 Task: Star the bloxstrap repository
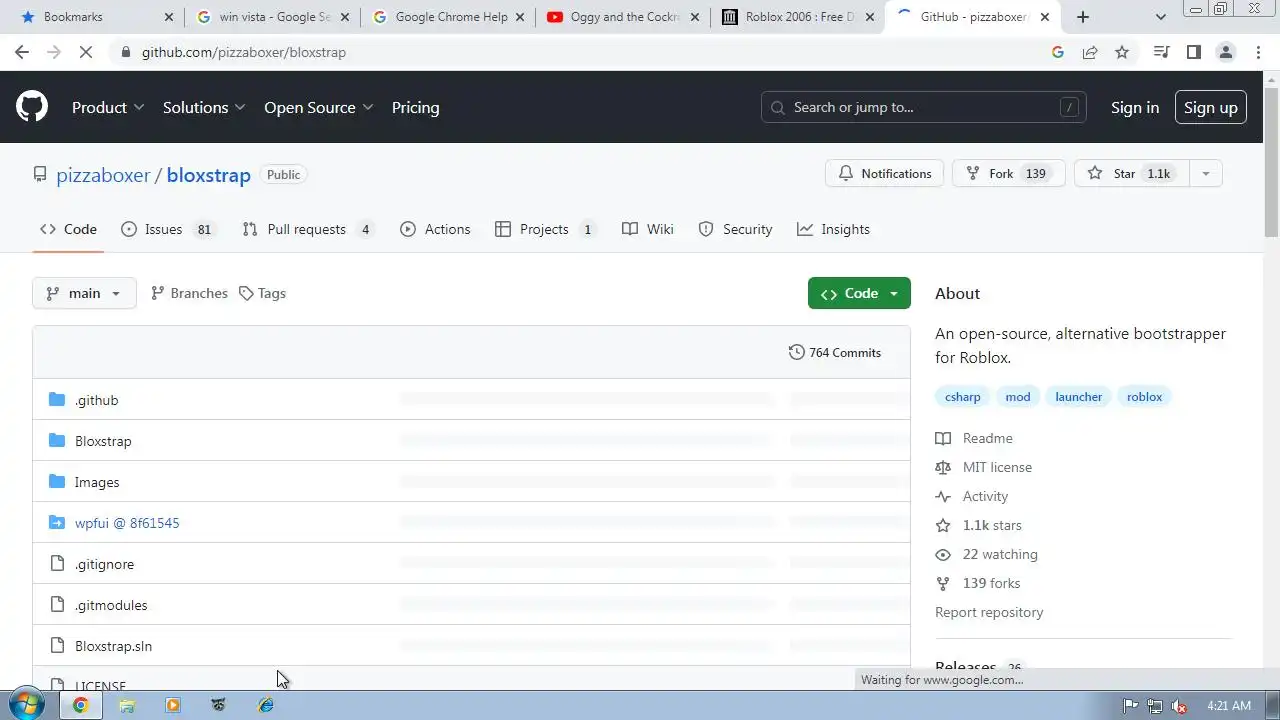click(1132, 174)
